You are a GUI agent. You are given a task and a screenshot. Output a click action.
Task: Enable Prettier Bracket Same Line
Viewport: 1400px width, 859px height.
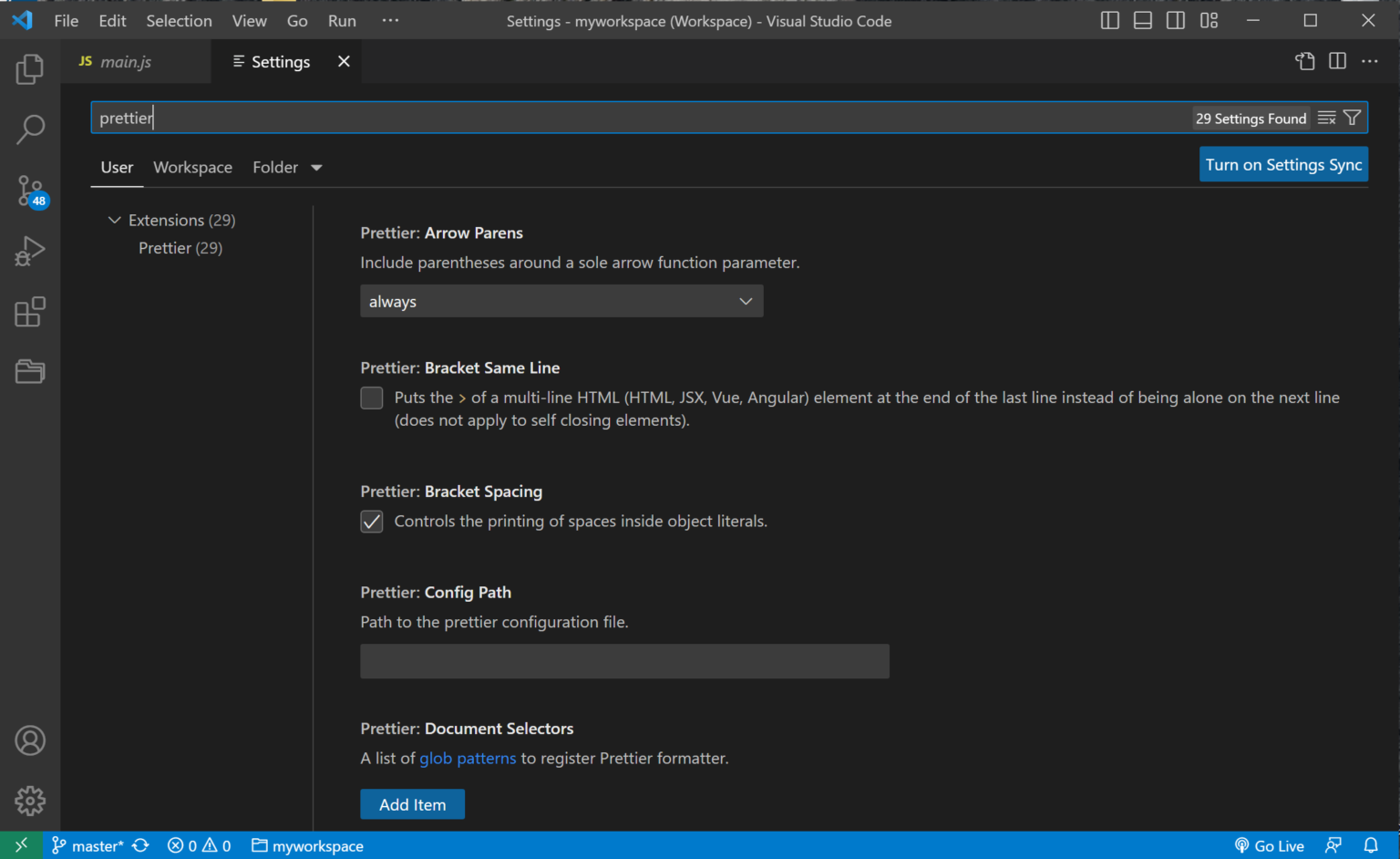371,398
